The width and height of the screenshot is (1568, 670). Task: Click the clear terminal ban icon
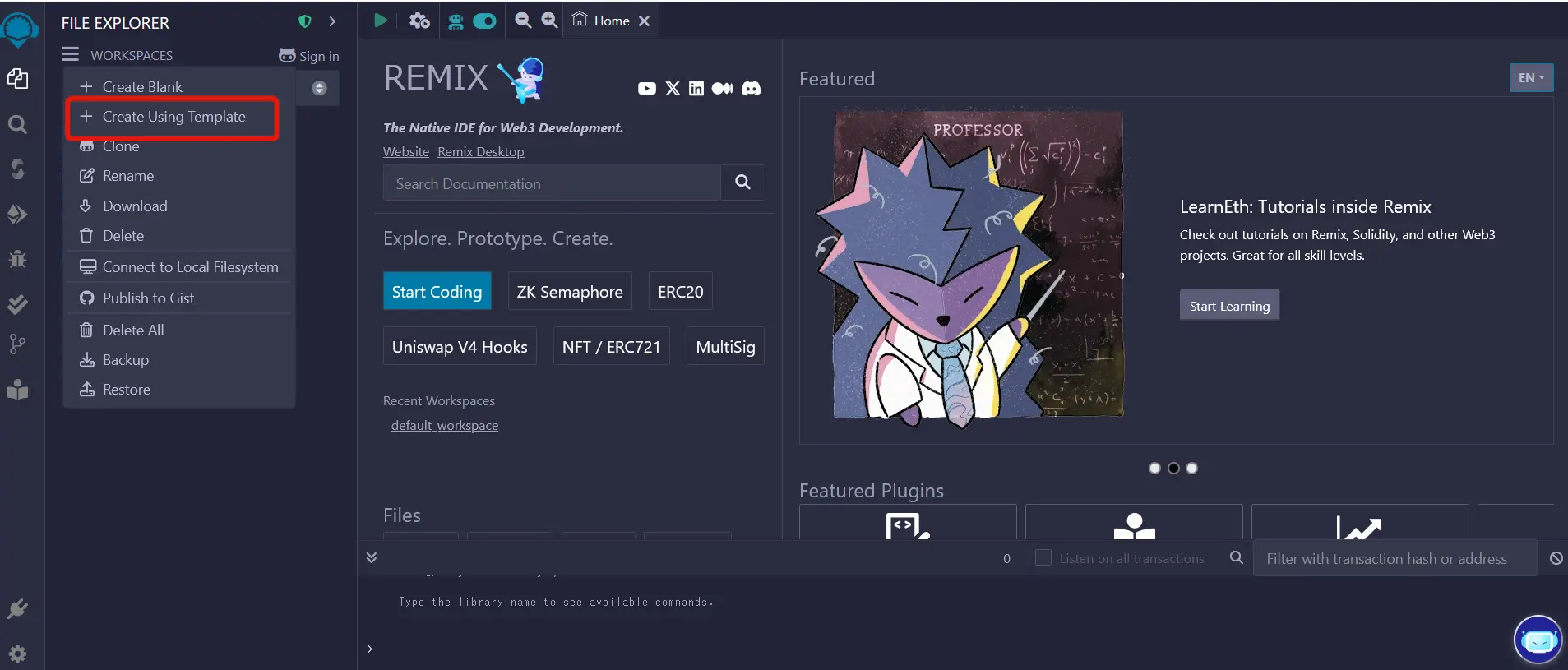click(1556, 558)
